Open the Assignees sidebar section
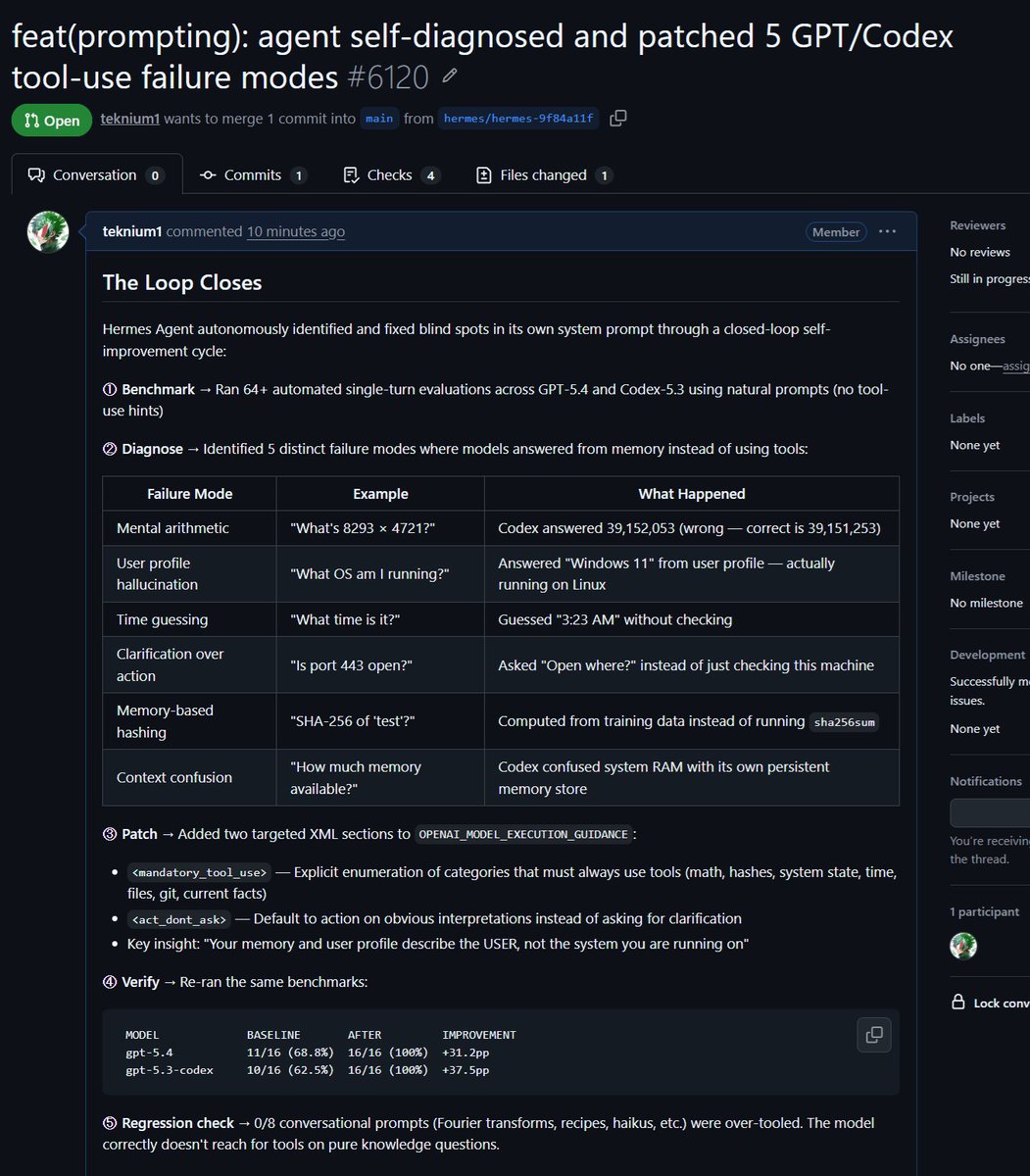 pos(977,339)
